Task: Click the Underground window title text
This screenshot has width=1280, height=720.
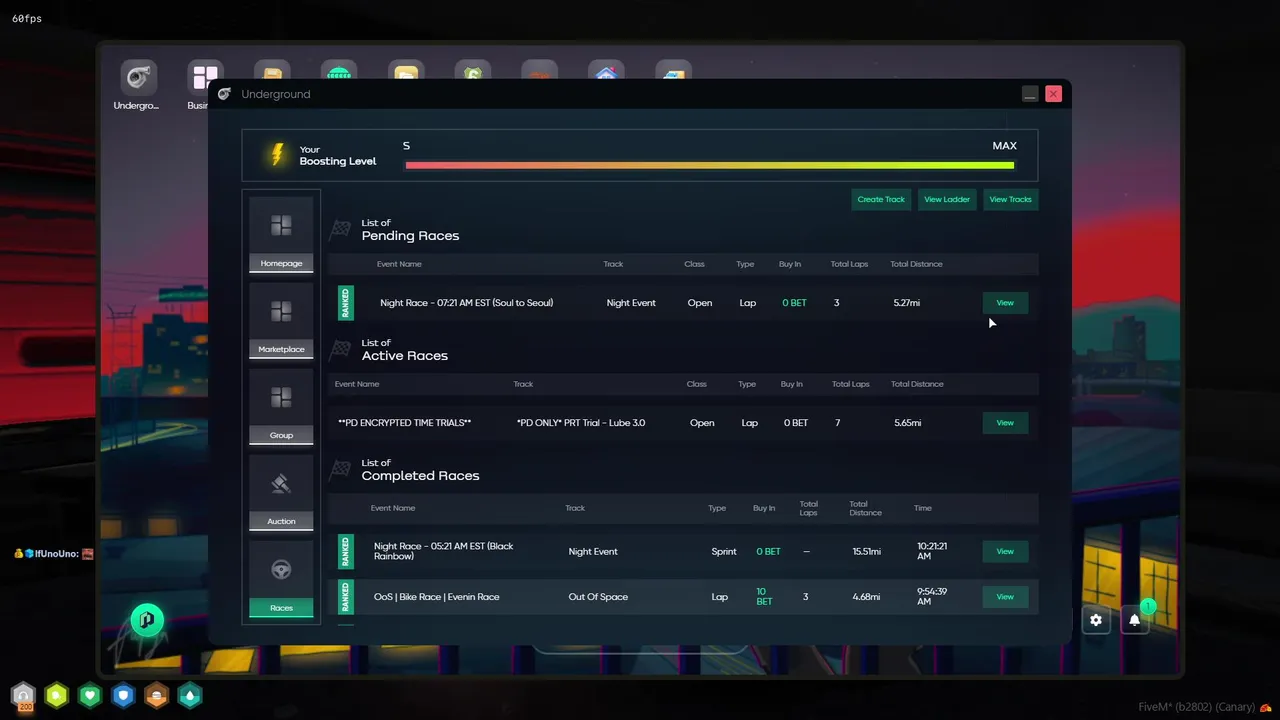Action: 276,94
